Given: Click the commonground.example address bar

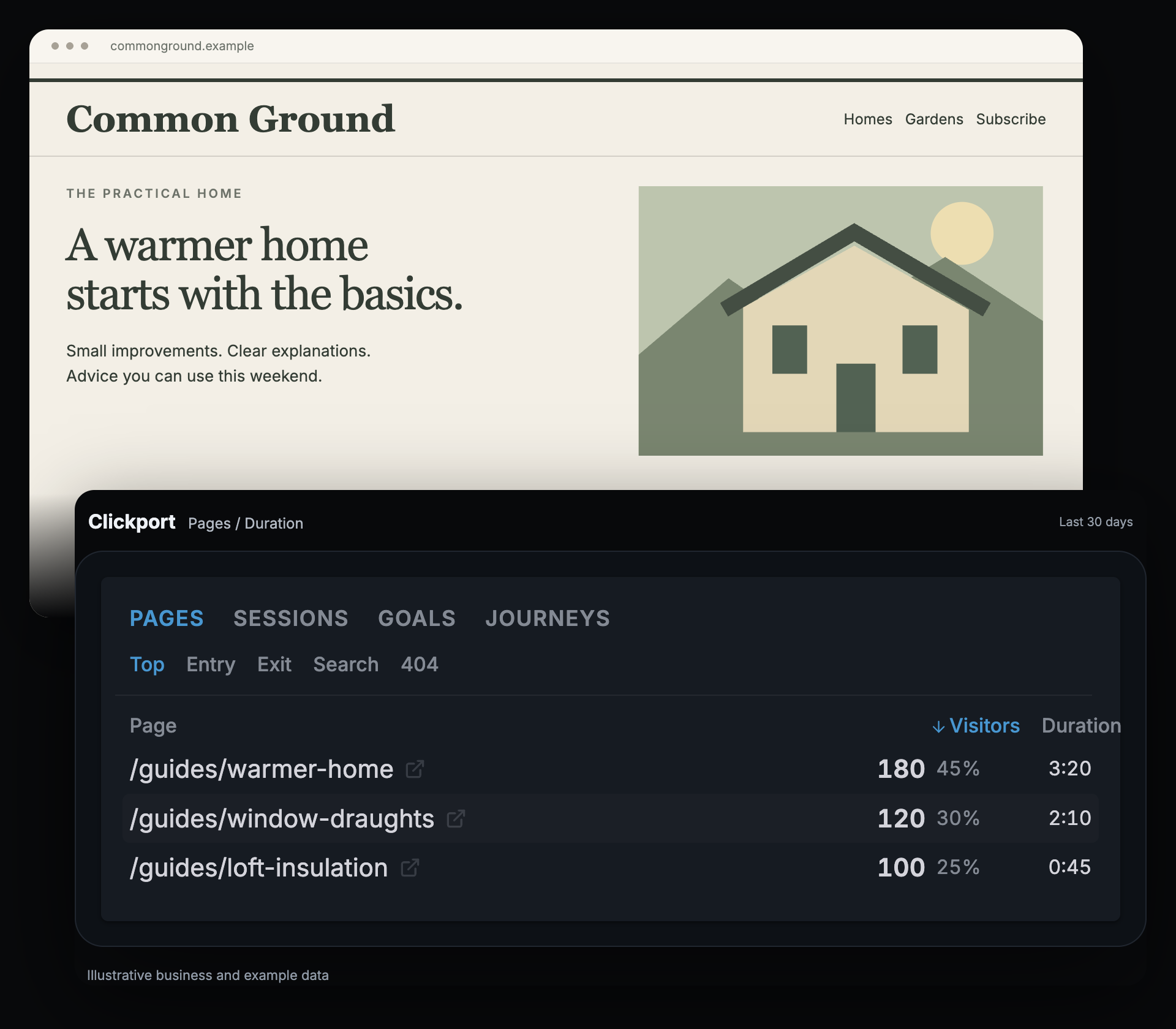Looking at the screenshot, I should coord(182,46).
